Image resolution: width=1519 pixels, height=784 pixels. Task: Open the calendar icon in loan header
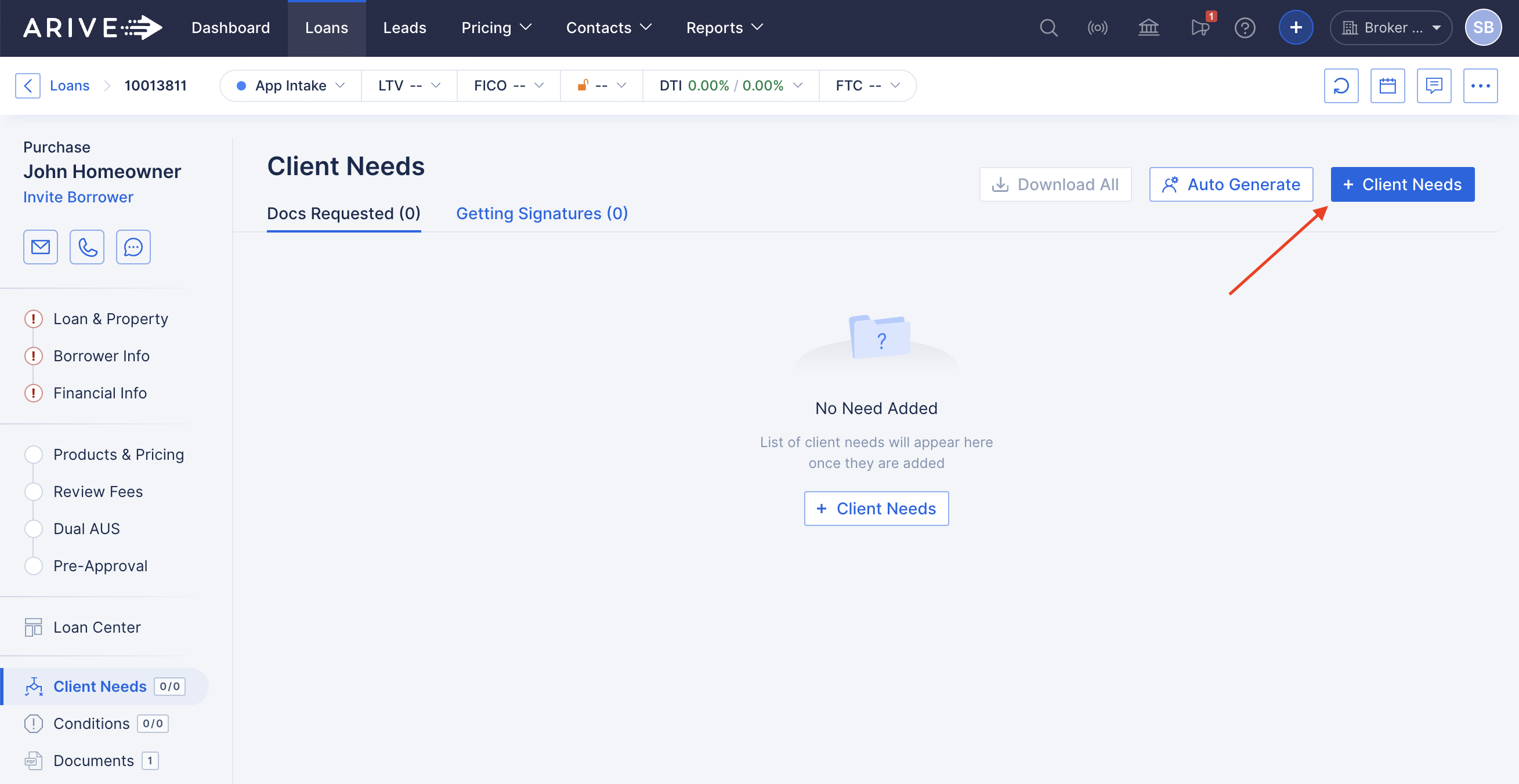coord(1387,86)
